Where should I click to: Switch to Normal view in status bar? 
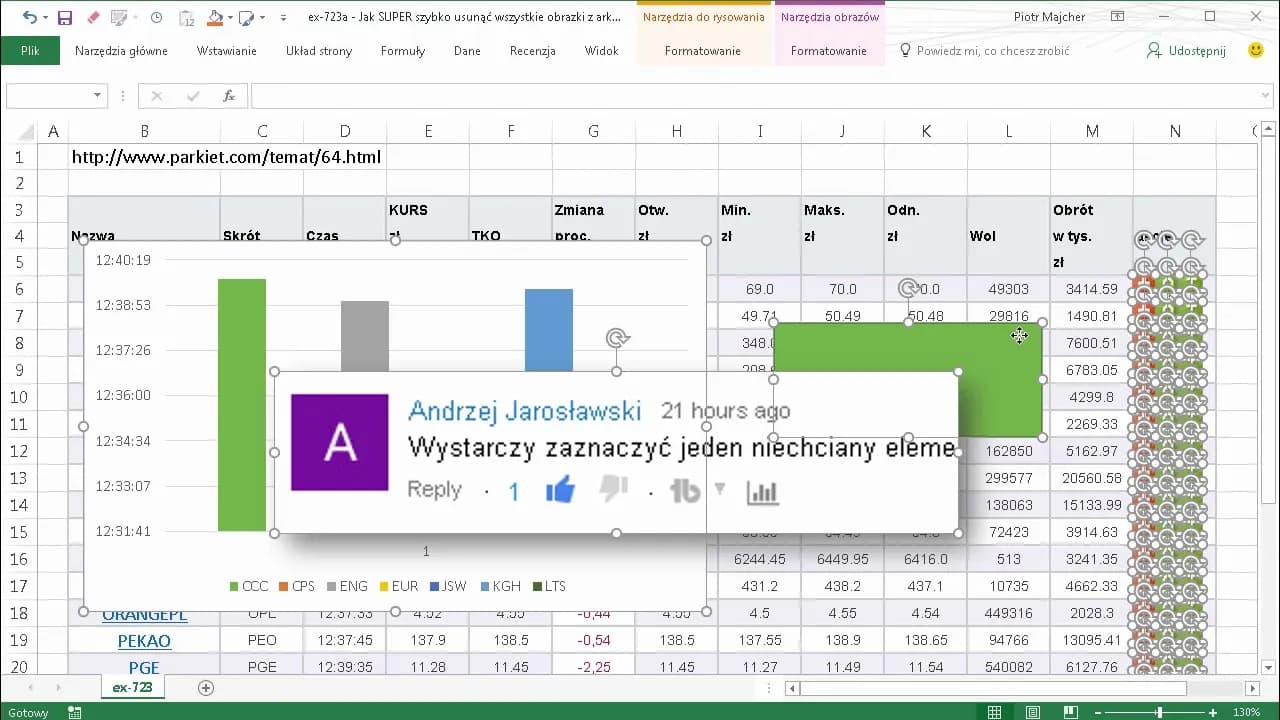[994, 712]
